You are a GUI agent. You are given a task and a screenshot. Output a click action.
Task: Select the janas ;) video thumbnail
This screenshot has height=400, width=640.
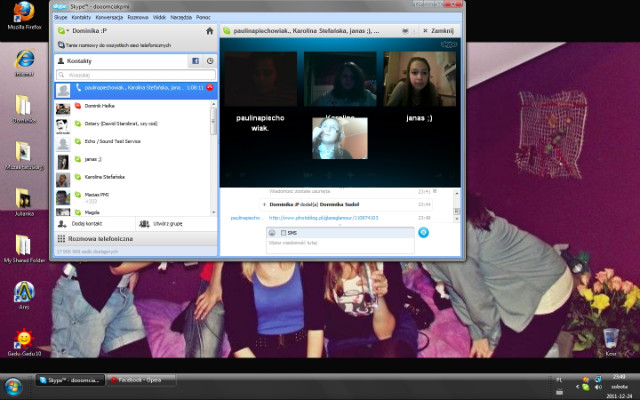point(420,79)
